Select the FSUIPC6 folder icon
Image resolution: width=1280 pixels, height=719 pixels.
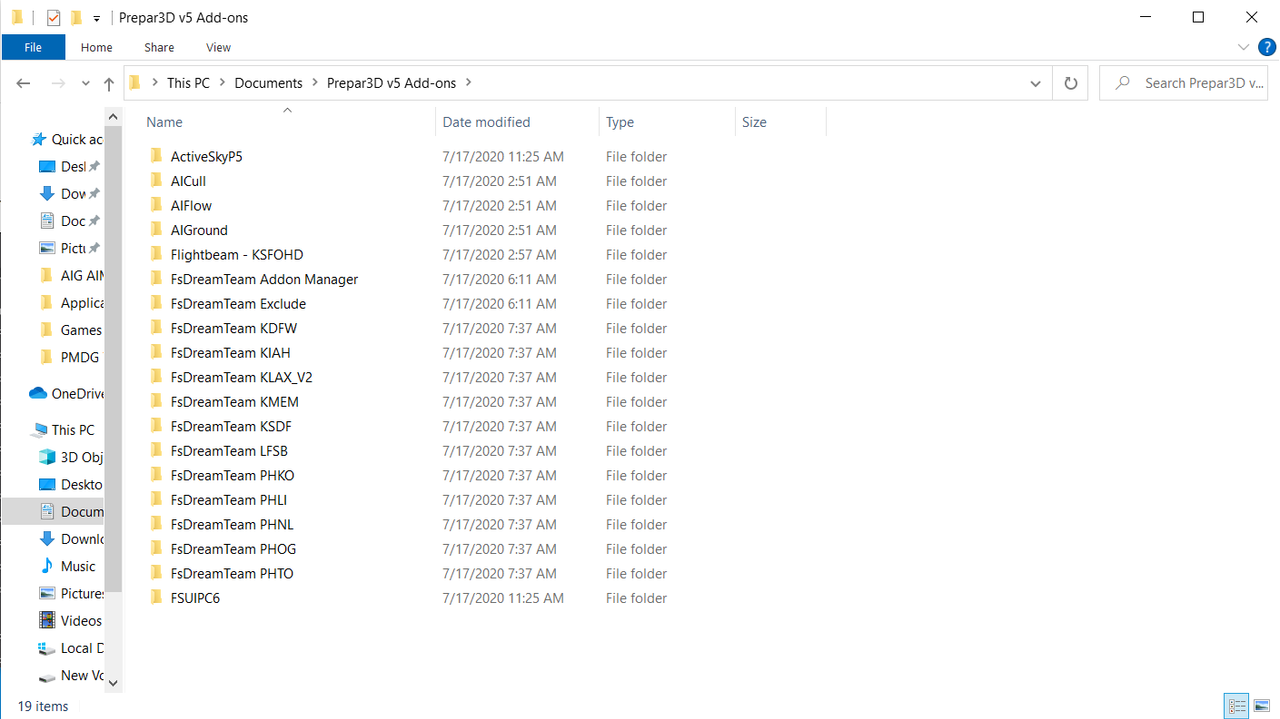pos(155,598)
